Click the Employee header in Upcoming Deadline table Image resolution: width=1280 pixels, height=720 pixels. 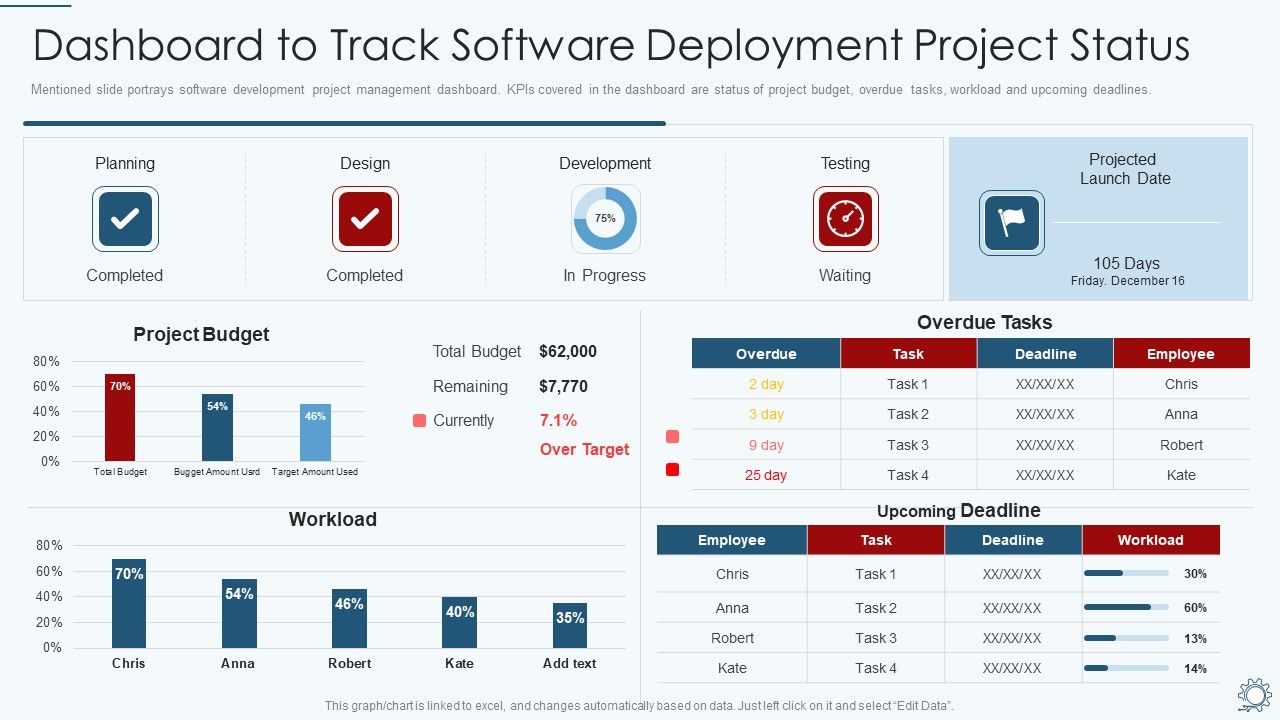(x=732, y=540)
